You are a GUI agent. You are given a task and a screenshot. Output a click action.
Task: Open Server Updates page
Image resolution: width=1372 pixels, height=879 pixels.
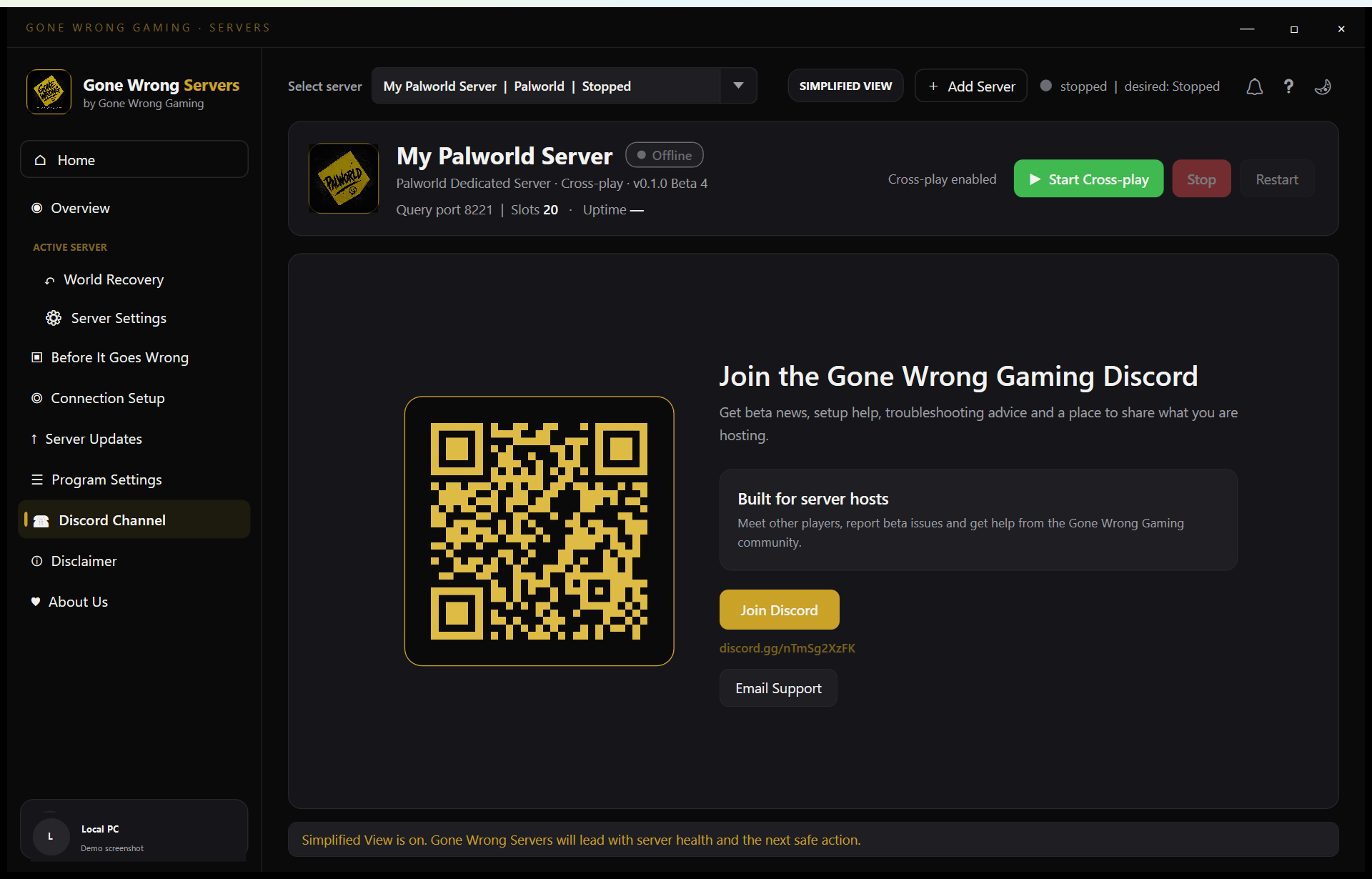[134, 439]
